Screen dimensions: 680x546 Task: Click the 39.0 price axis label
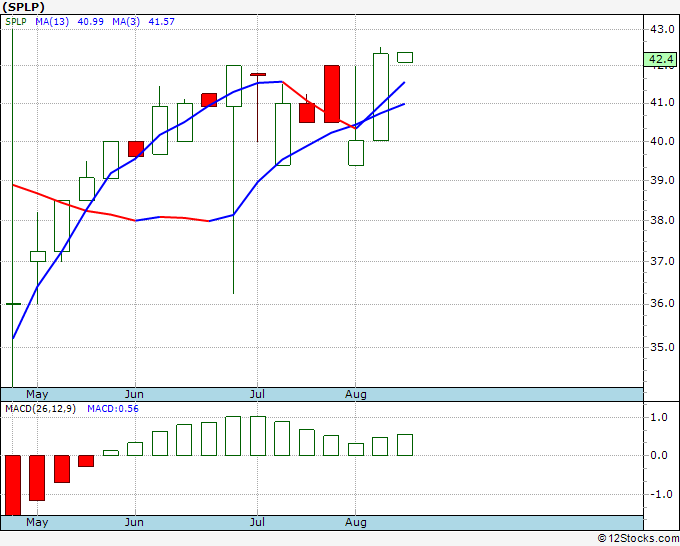(x=662, y=180)
